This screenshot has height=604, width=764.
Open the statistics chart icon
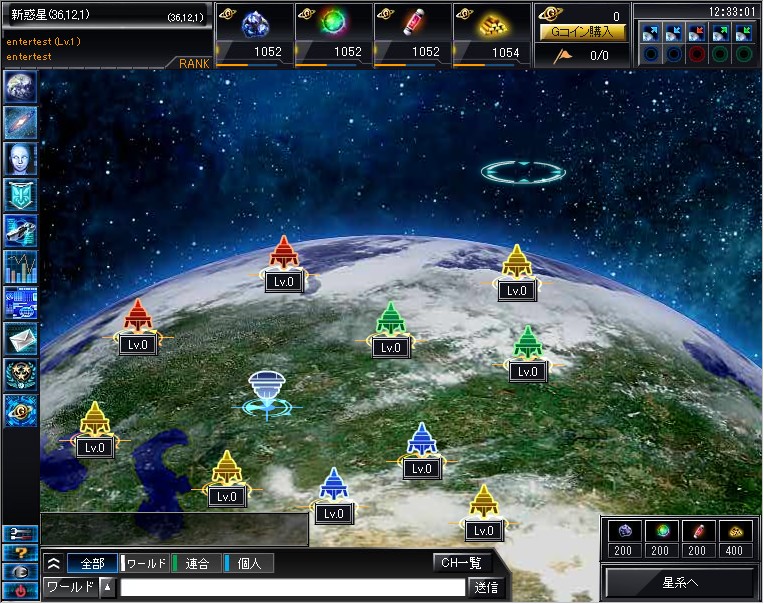click(x=20, y=267)
